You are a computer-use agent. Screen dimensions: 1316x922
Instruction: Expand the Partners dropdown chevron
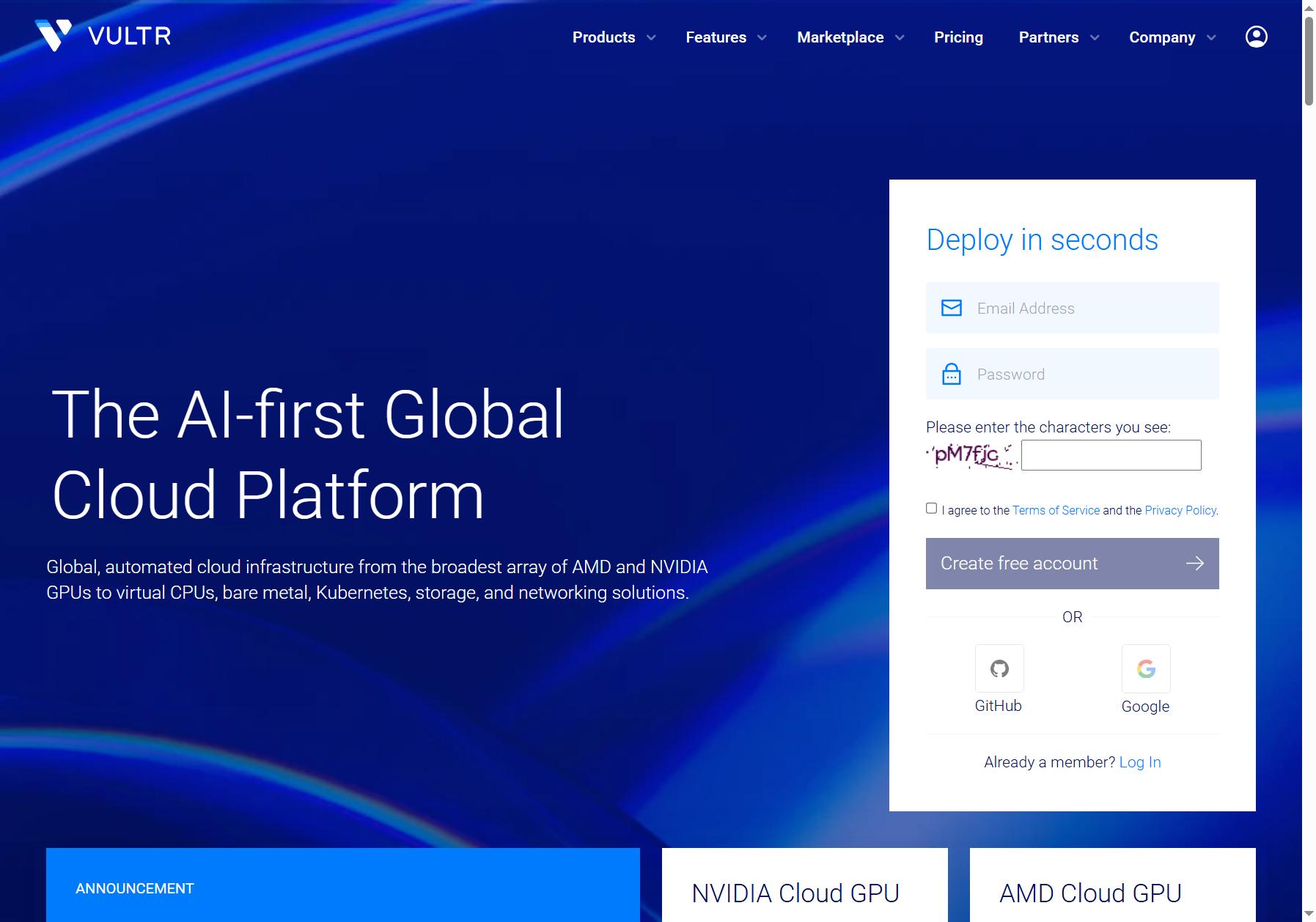click(1095, 37)
